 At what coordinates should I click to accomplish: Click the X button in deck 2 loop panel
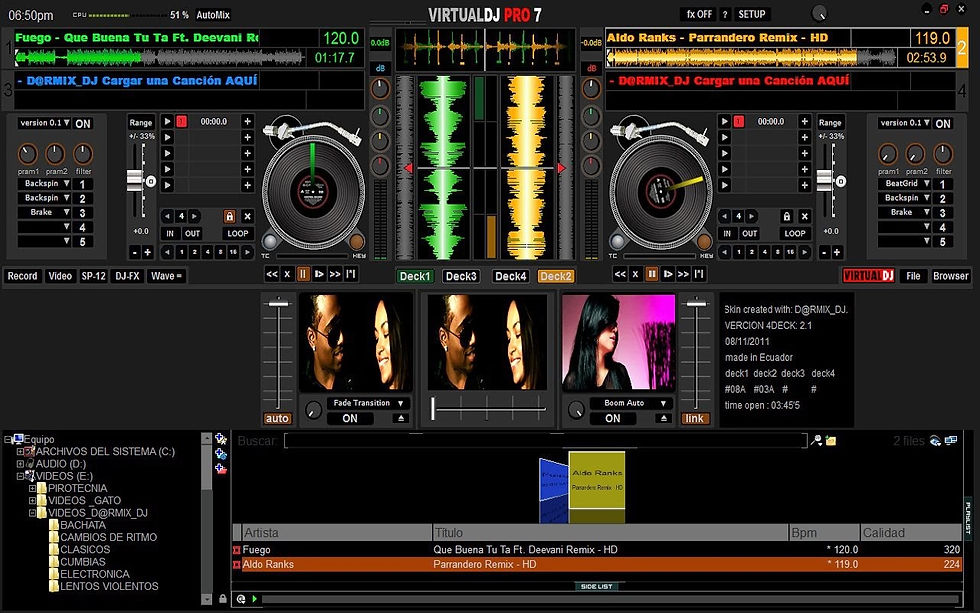tap(805, 216)
